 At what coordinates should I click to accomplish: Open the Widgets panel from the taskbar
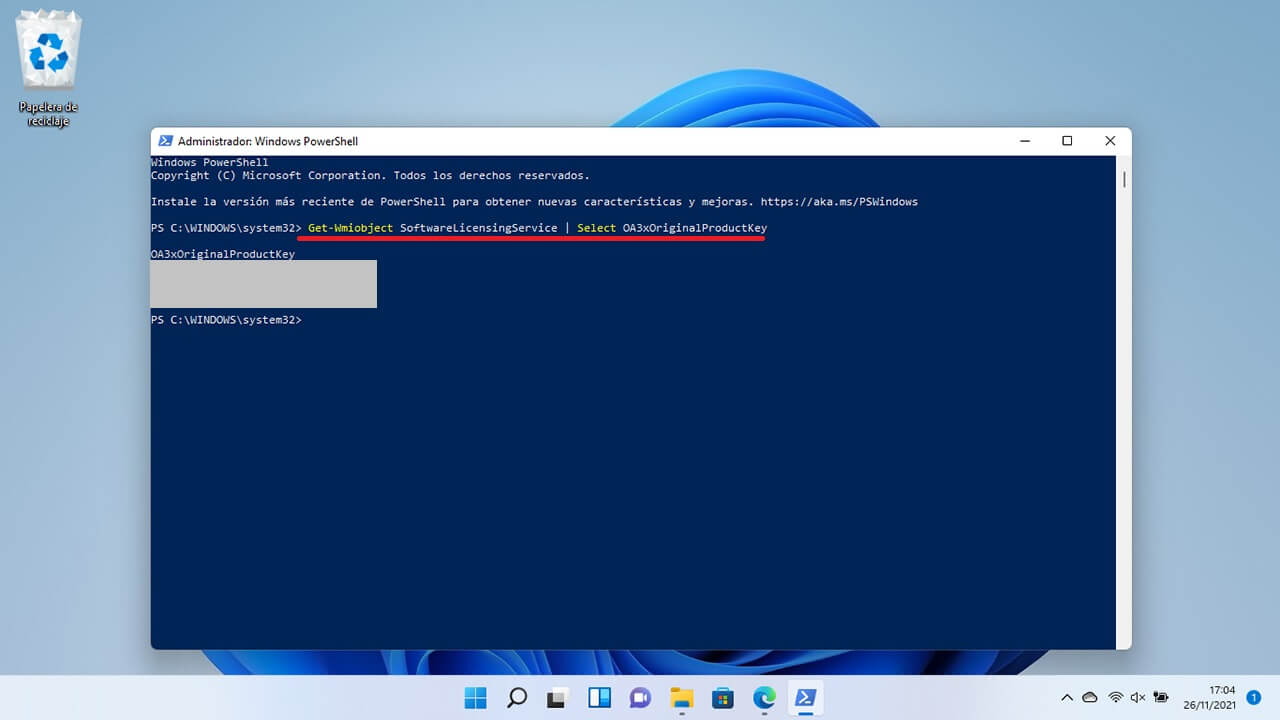tap(599, 697)
